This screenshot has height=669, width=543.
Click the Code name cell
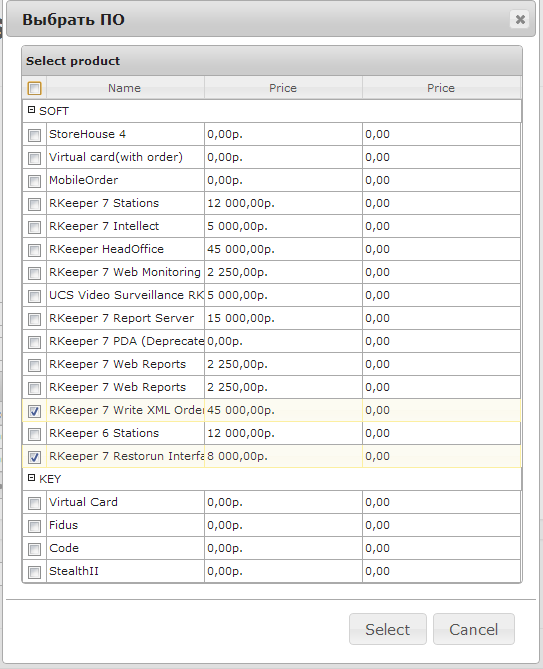125,549
